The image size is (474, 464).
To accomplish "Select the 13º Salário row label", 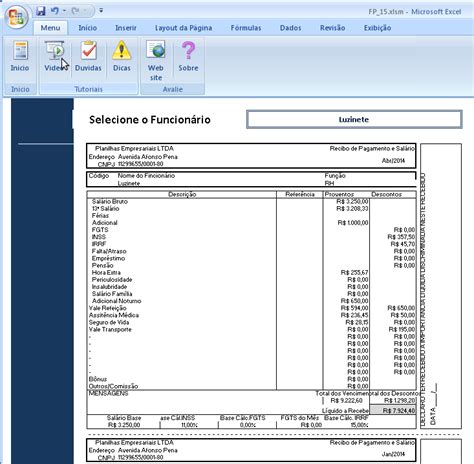I will pos(105,208).
